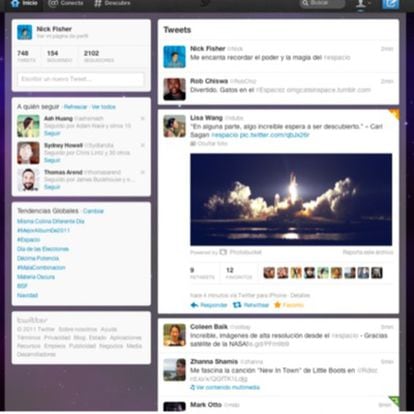Open the Ayuda footer link
The image size is (414, 414).
point(109,329)
